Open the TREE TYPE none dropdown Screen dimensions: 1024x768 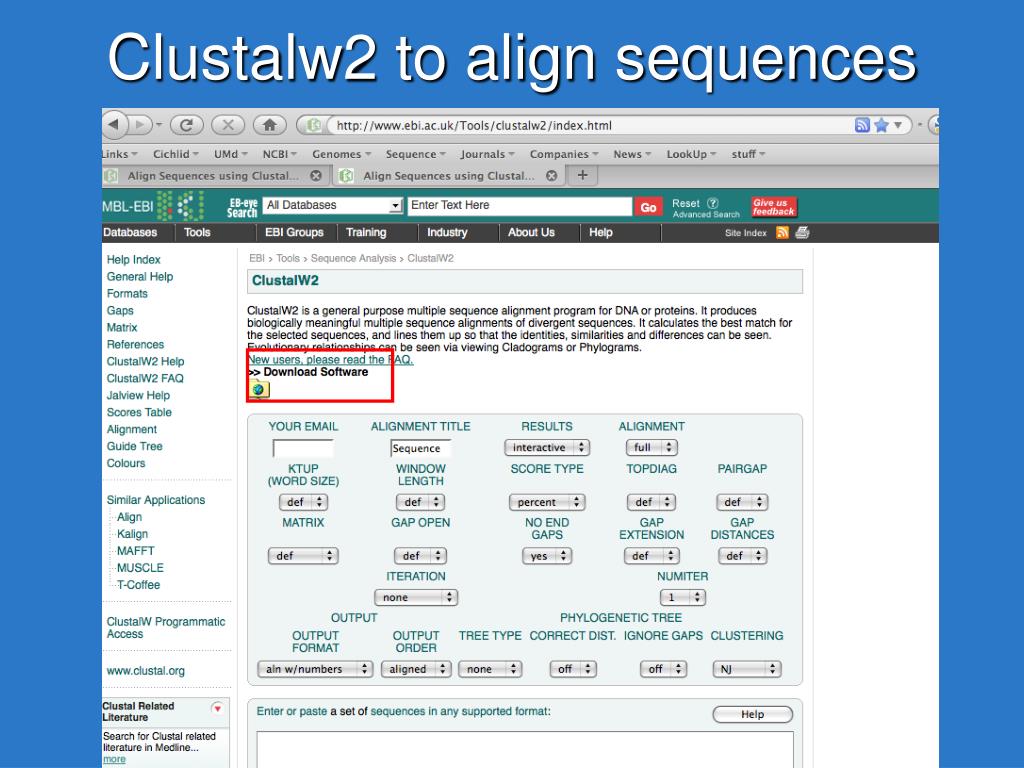tap(490, 669)
